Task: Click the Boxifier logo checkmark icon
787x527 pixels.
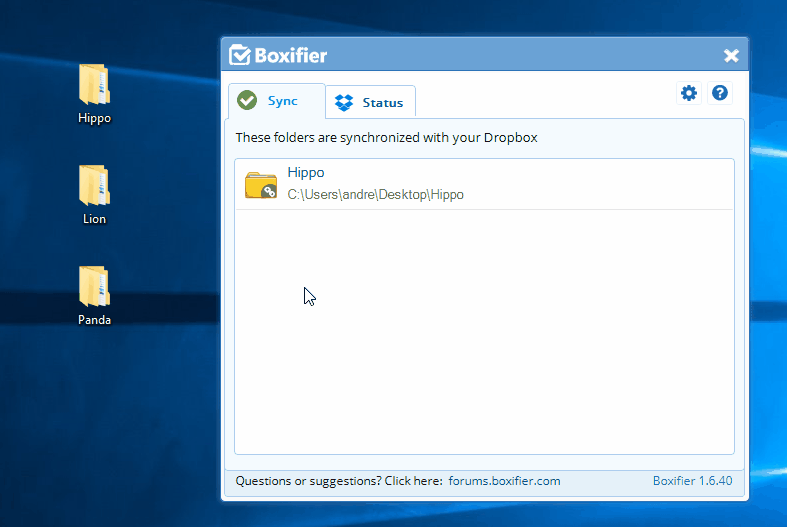Action: (x=240, y=55)
